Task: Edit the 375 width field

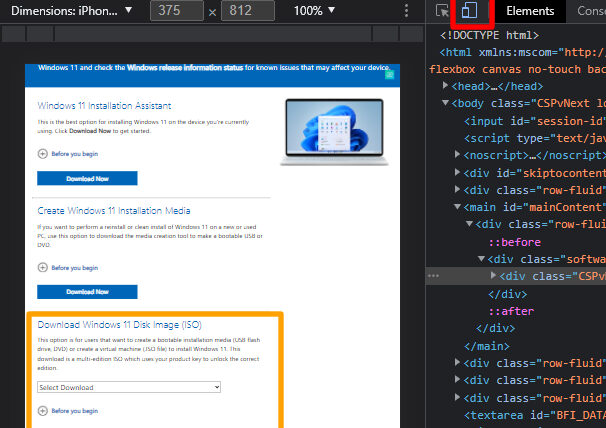Action: pyautogui.click(x=177, y=10)
